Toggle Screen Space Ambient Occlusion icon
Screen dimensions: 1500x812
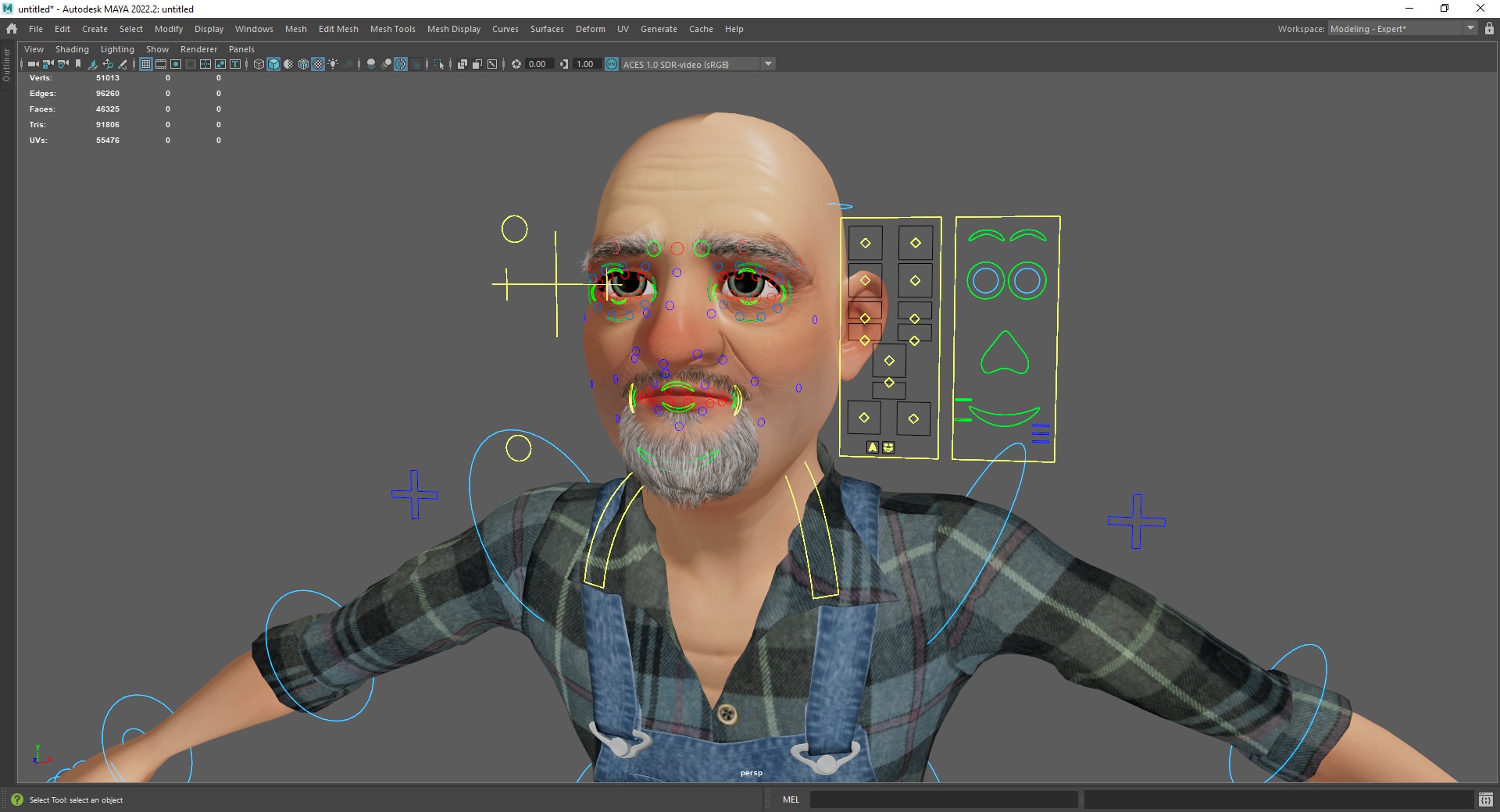pyautogui.click(x=371, y=64)
